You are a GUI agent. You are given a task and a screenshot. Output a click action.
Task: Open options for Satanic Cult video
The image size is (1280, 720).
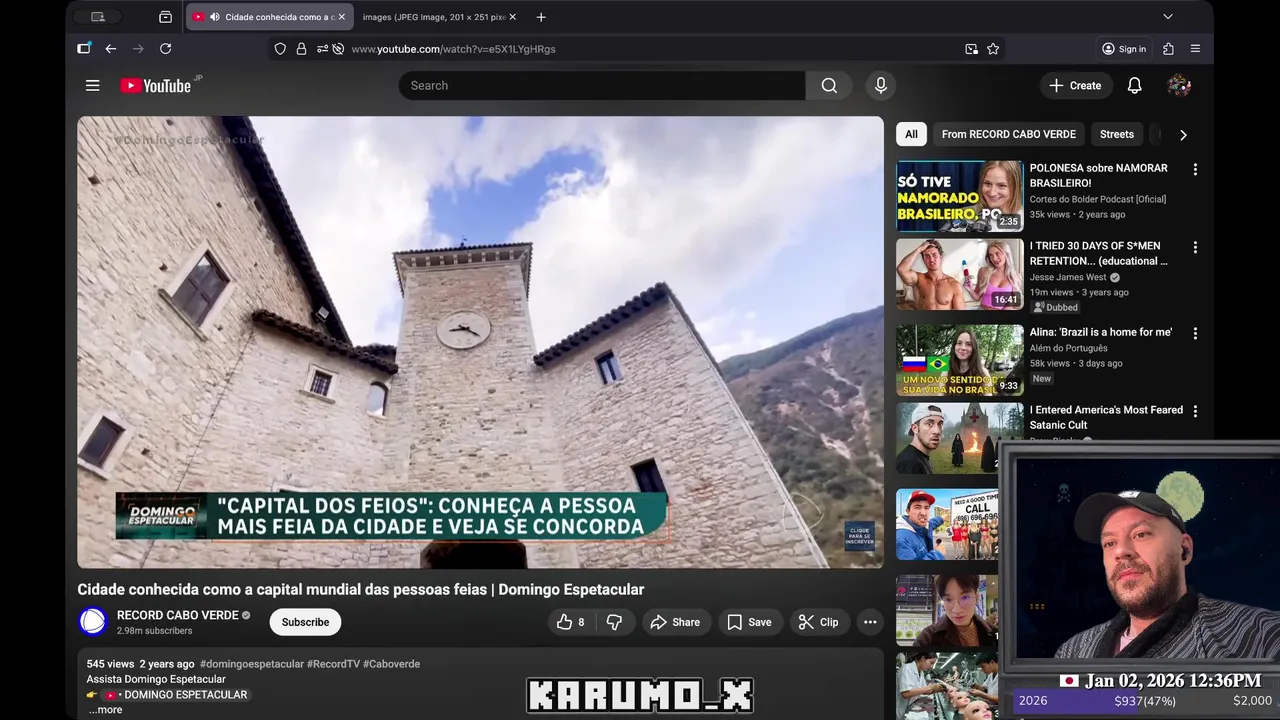[1194, 411]
